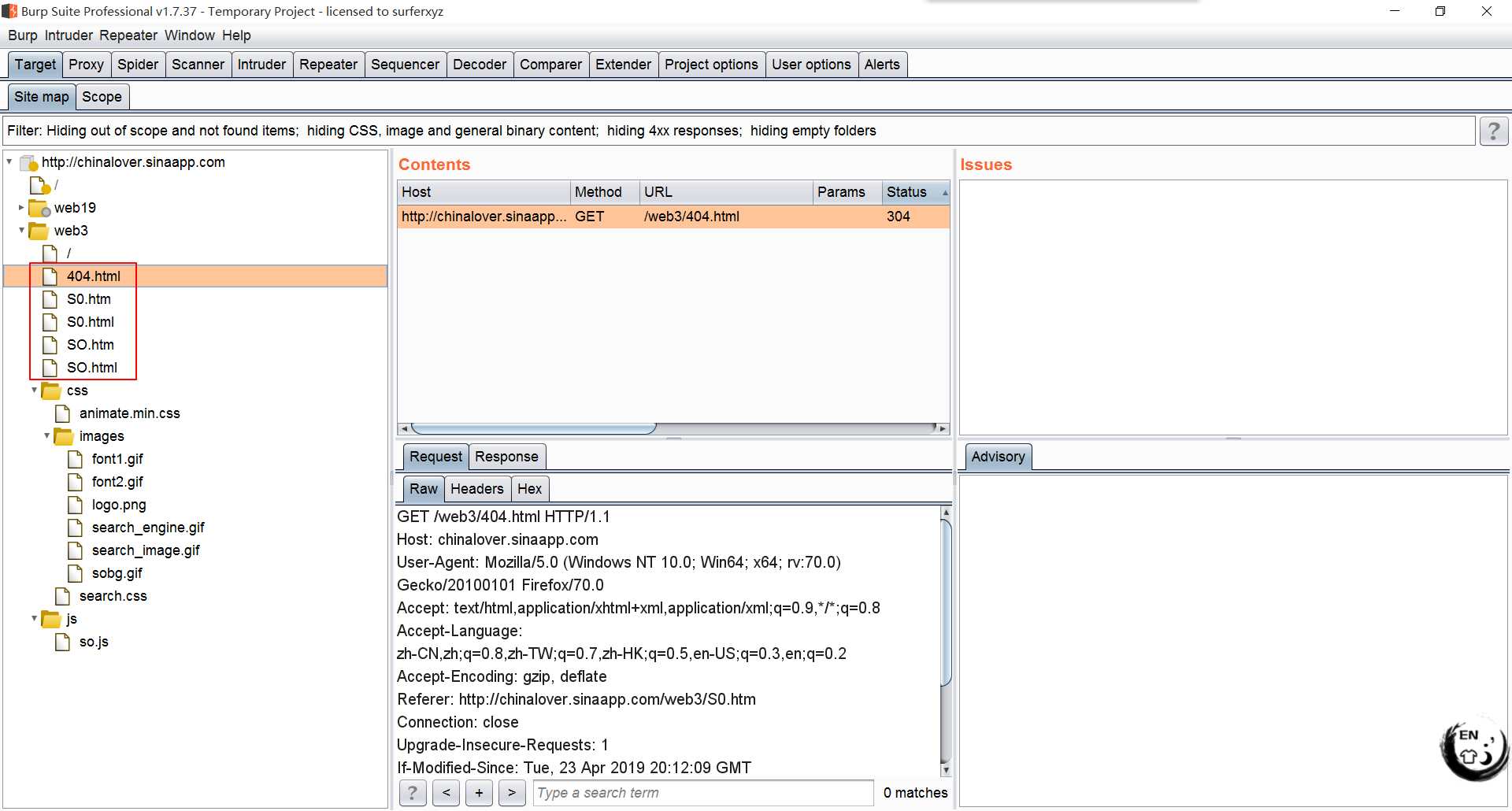Open the Advisory tab

[998, 457]
